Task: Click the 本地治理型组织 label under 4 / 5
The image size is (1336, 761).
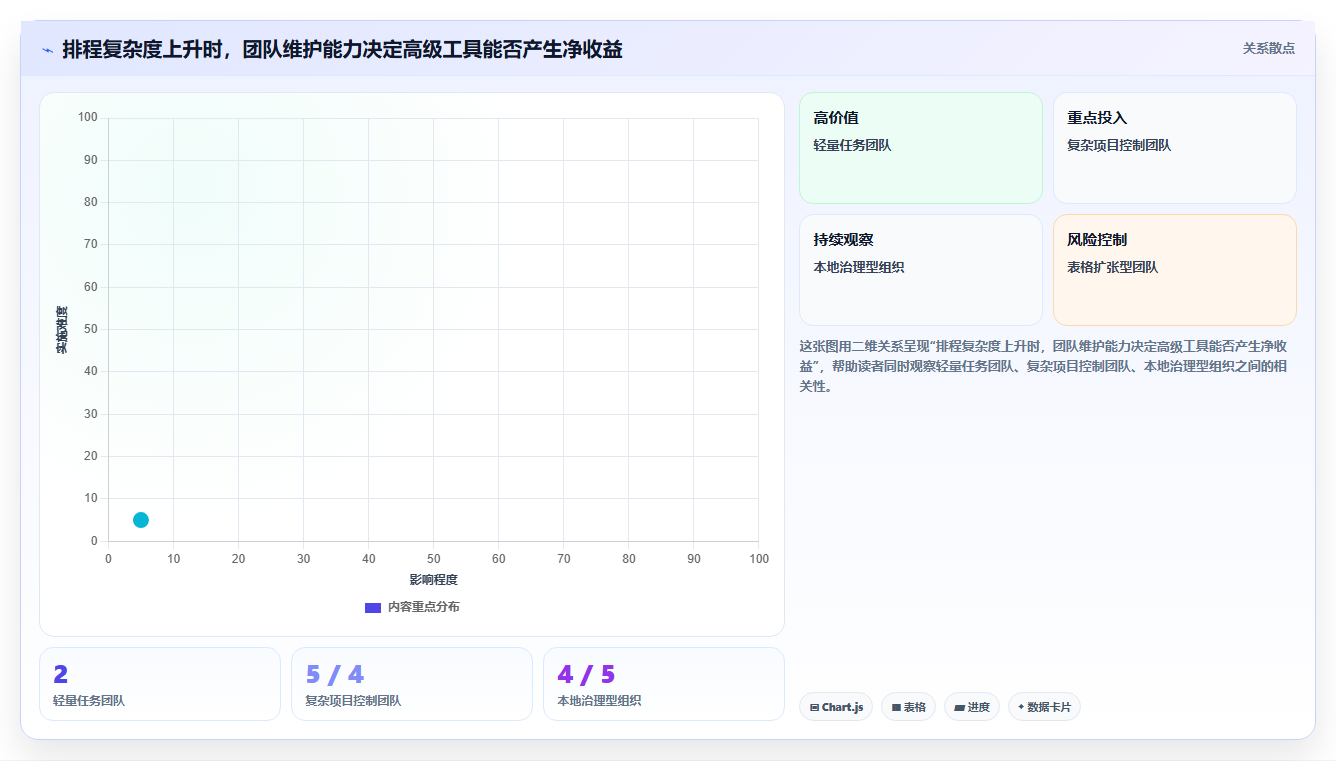Action: click(x=599, y=701)
